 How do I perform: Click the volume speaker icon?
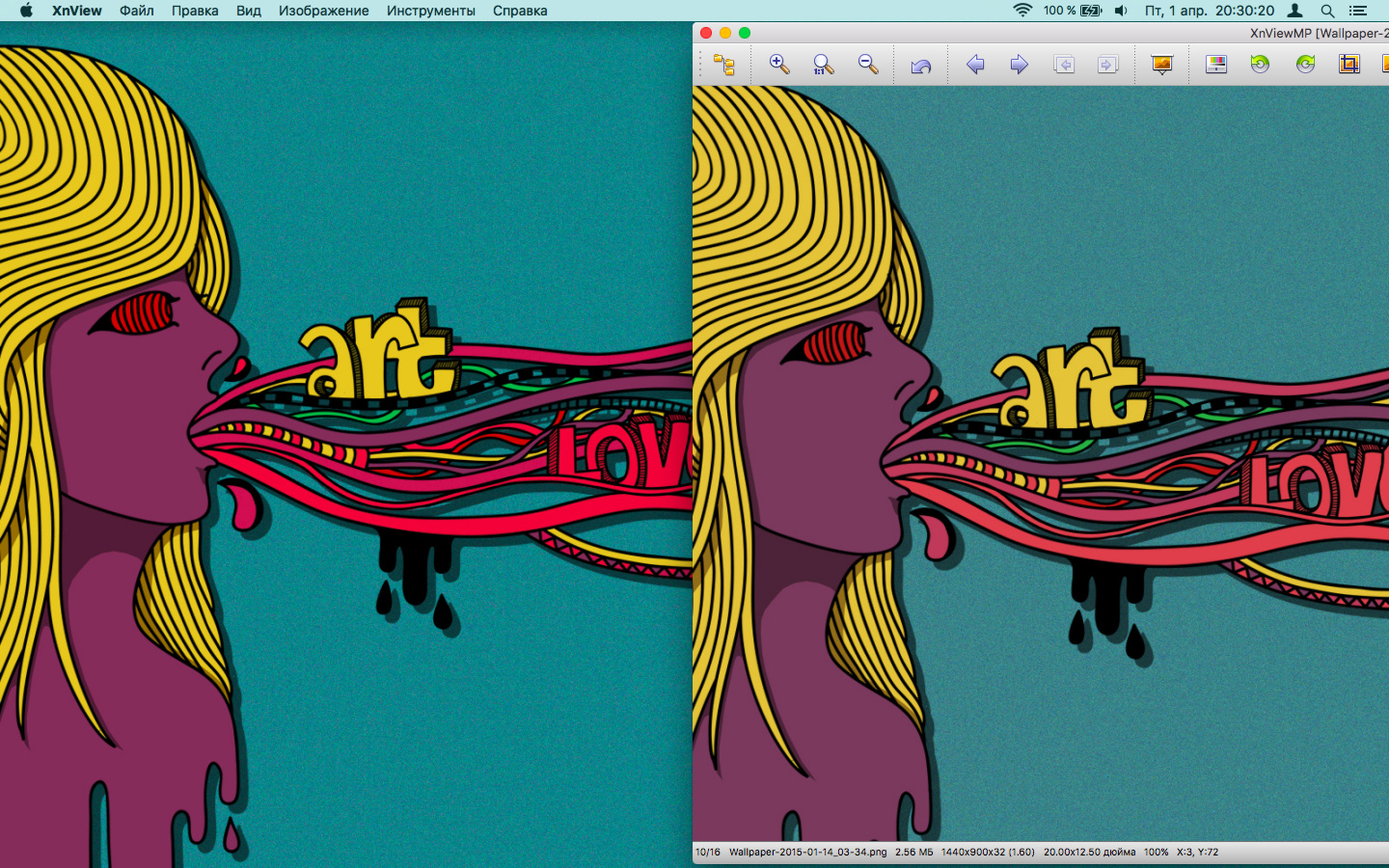click(x=1121, y=11)
